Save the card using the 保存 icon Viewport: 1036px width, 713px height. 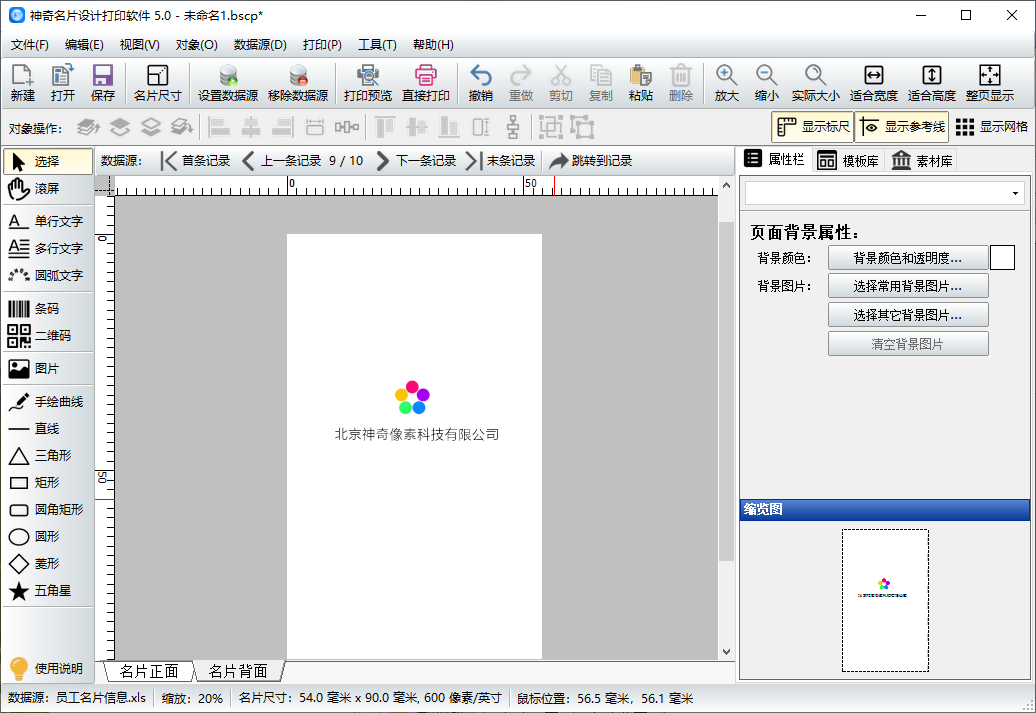point(102,83)
